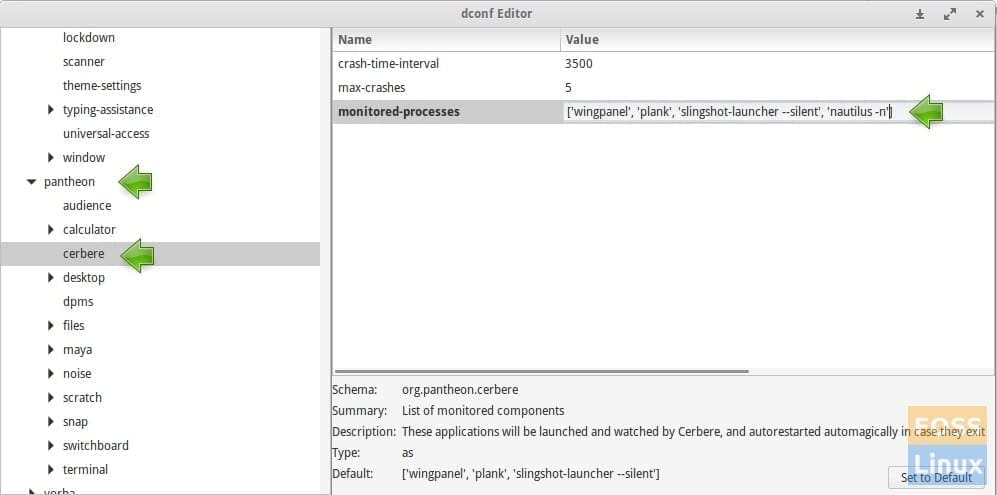Select the dpms tree entry

[x=78, y=302]
